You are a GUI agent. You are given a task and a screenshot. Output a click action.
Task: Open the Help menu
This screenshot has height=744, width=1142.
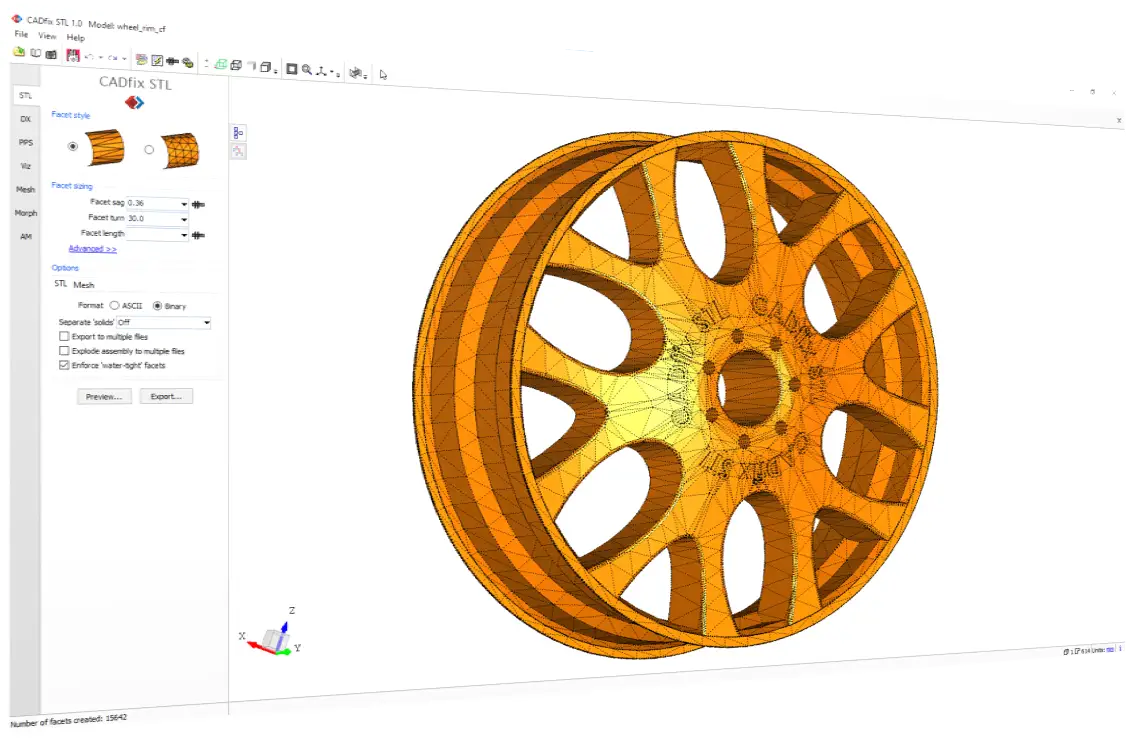76,38
